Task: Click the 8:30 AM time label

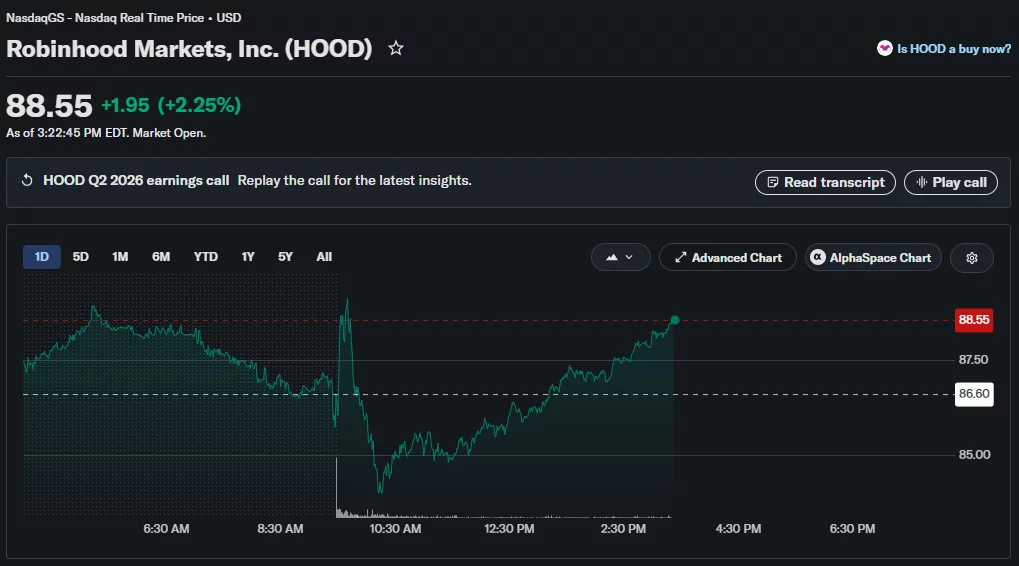Action: [x=280, y=529]
